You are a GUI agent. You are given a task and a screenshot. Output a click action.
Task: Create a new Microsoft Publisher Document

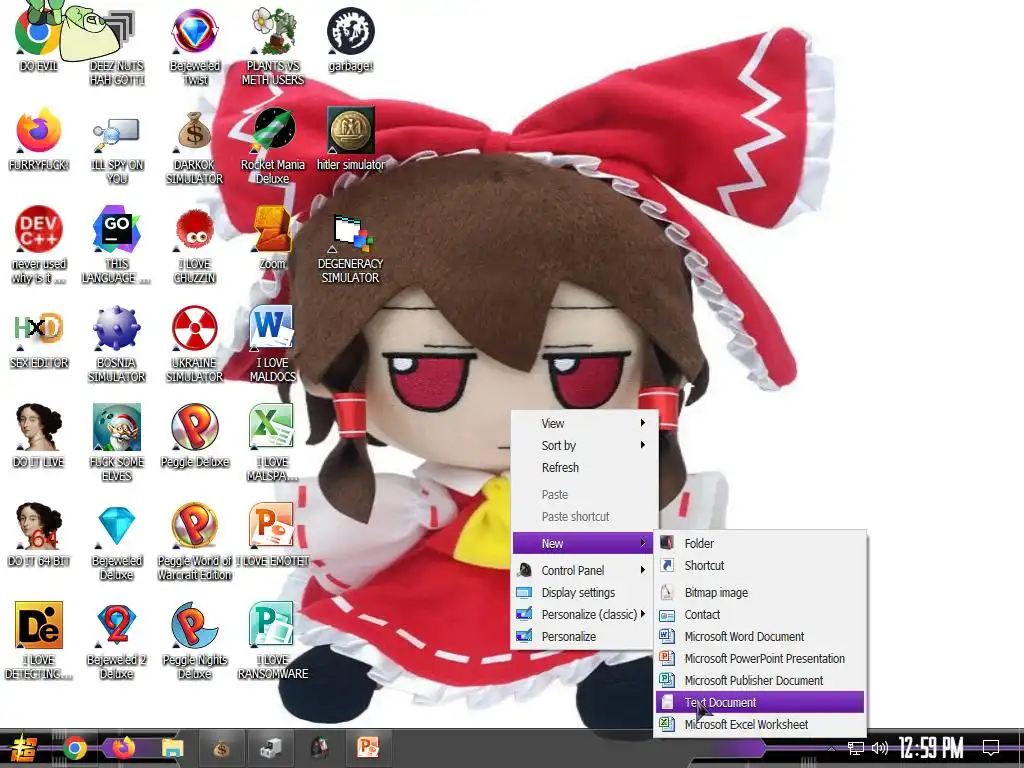point(760,680)
